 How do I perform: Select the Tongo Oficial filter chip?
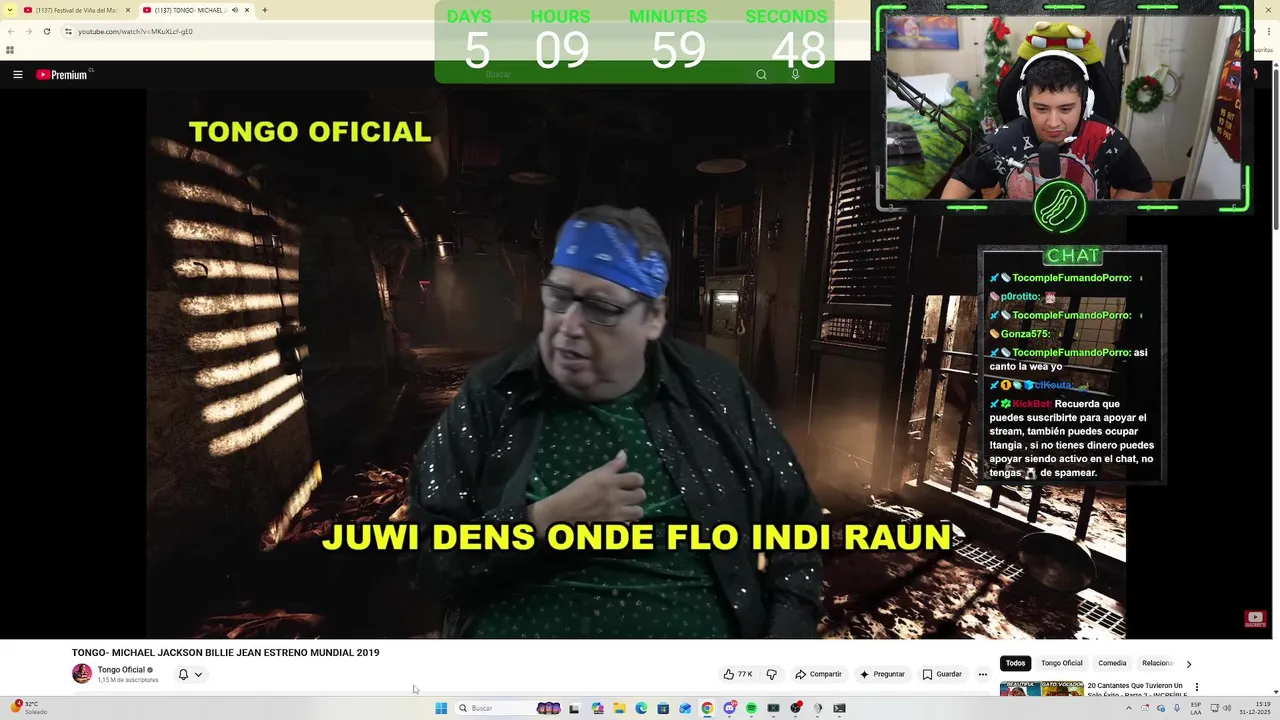tap(1061, 663)
